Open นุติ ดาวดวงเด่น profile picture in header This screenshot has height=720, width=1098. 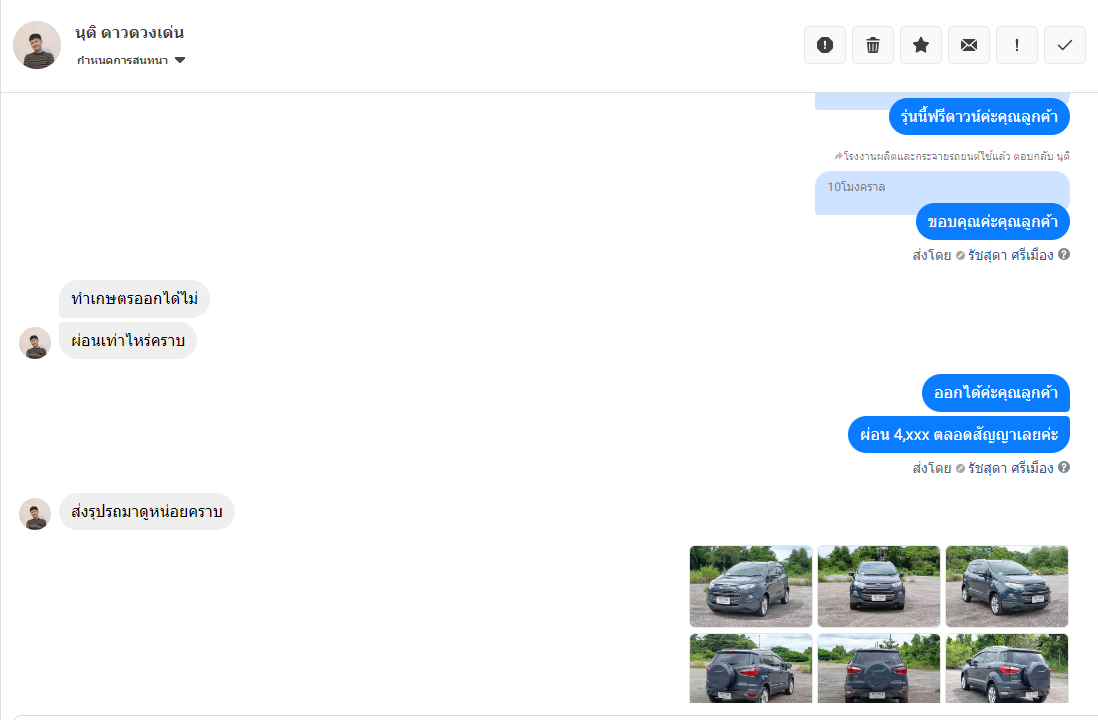coord(37,45)
